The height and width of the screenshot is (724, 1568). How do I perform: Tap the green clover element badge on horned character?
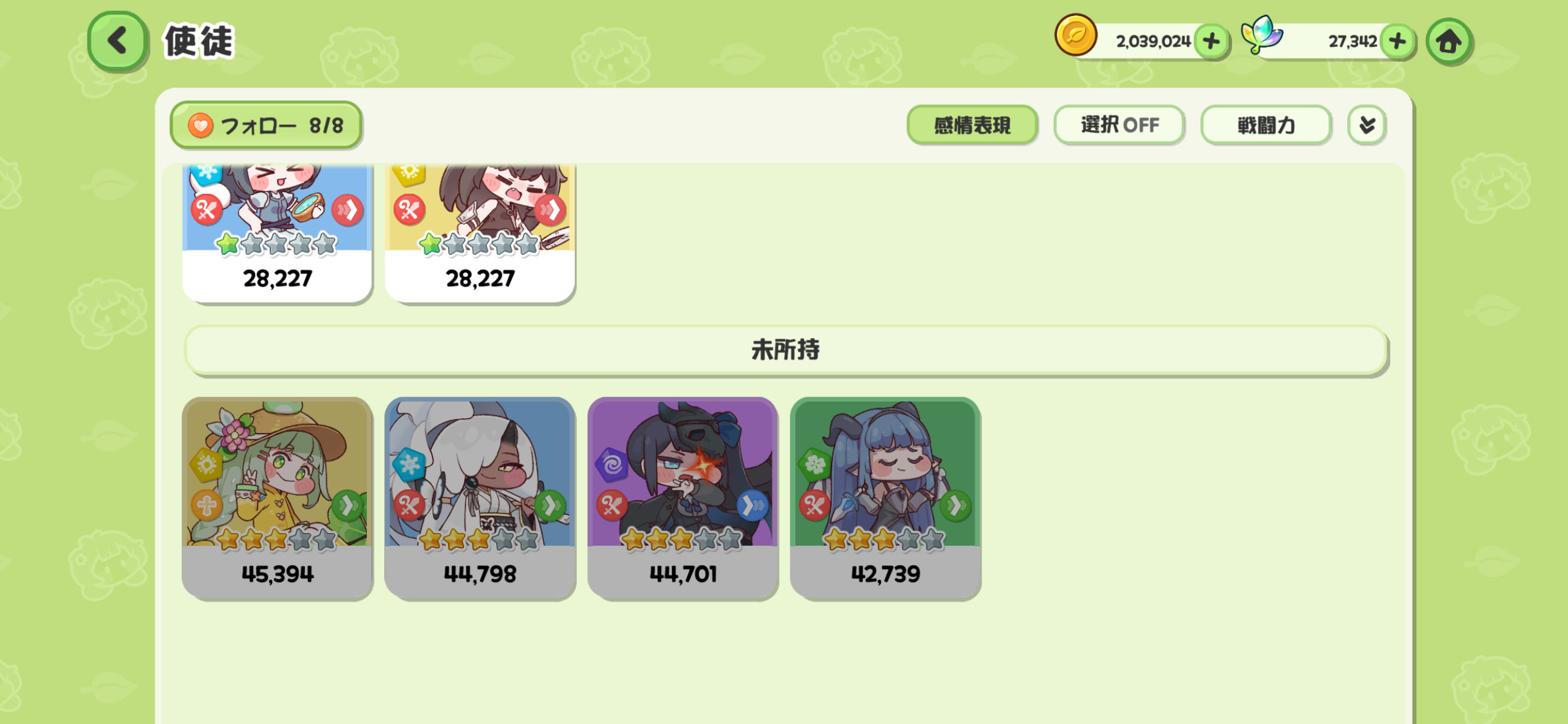tap(814, 463)
